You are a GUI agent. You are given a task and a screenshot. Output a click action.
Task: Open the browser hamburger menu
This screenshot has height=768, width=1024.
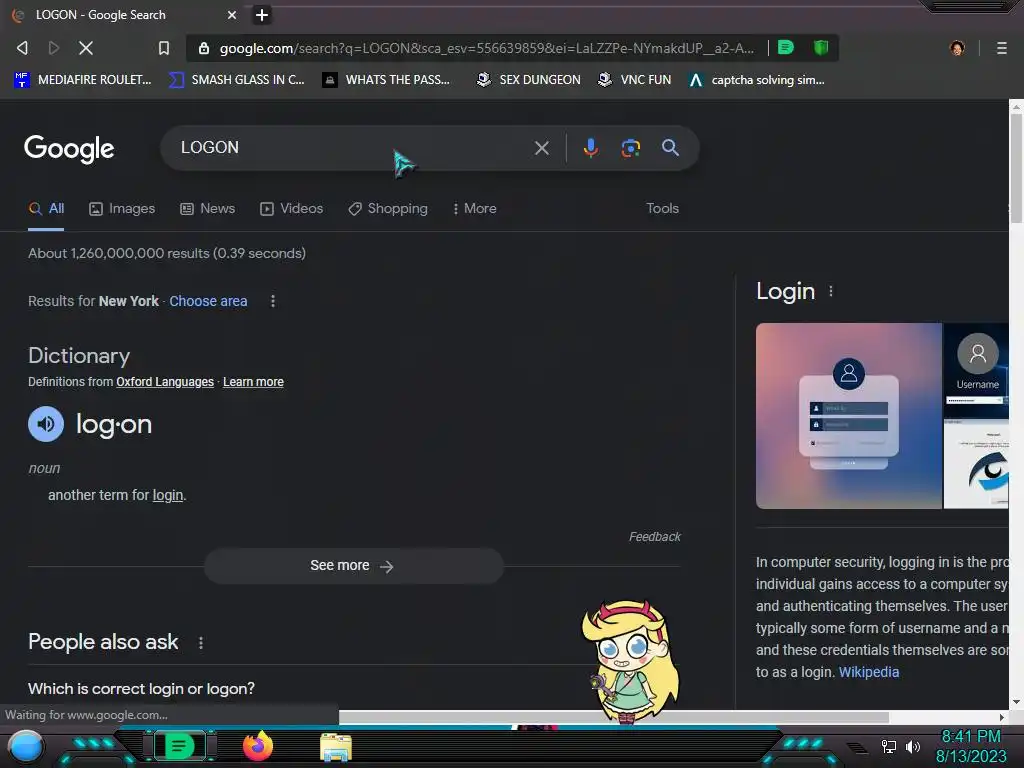(1002, 48)
